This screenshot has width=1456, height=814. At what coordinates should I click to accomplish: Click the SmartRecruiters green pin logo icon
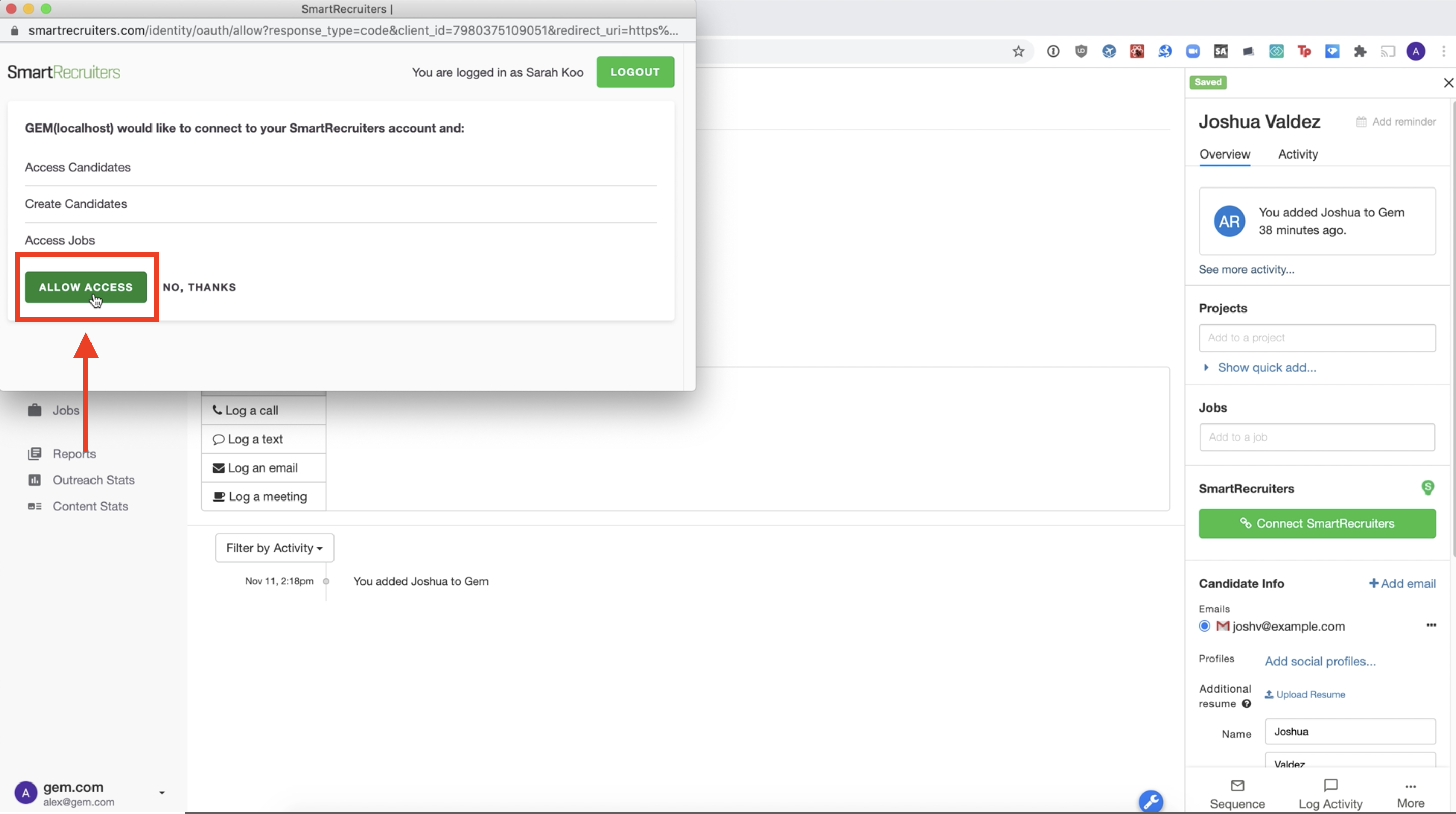pos(1428,487)
